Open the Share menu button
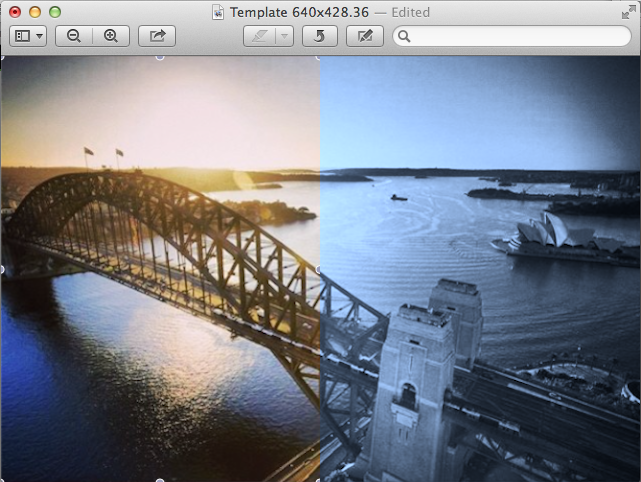The height and width of the screenshot is (482, 641). (157, 36)
